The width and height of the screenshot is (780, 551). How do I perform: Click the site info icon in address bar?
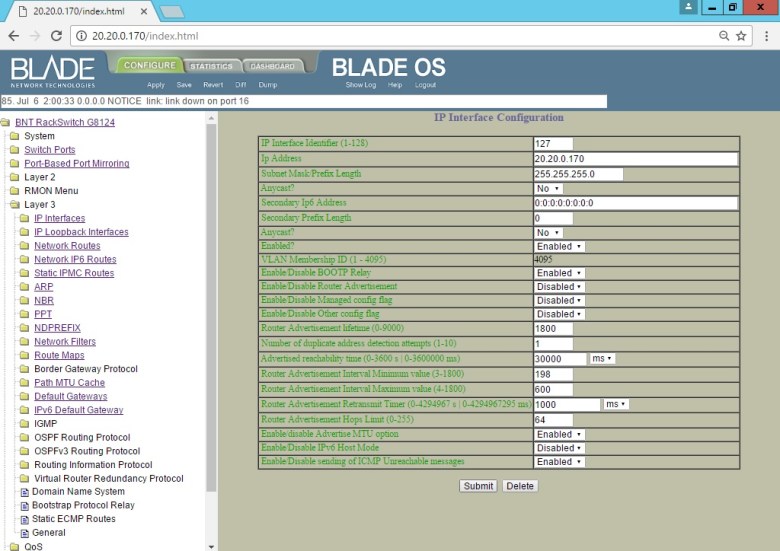coord(81,36)
